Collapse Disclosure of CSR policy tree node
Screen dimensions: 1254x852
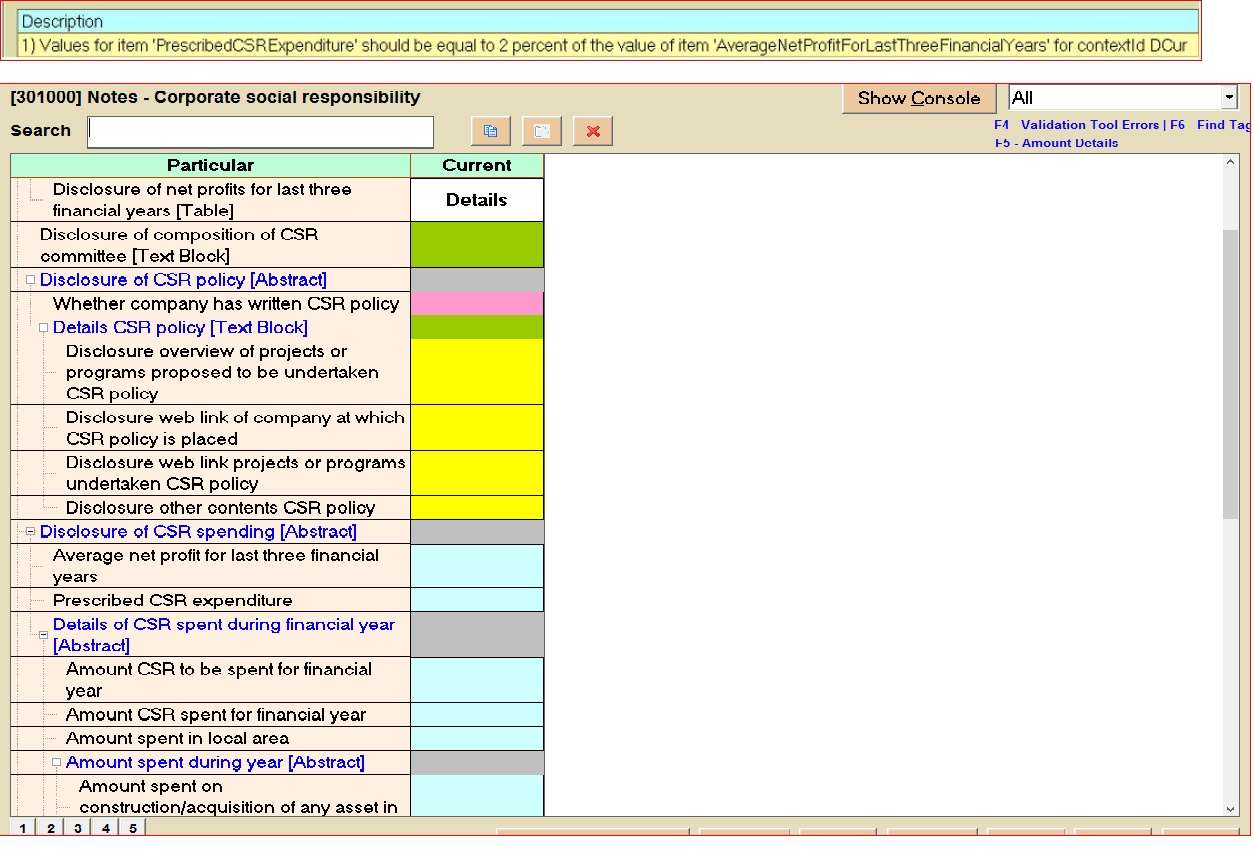[x=31, y=280]
